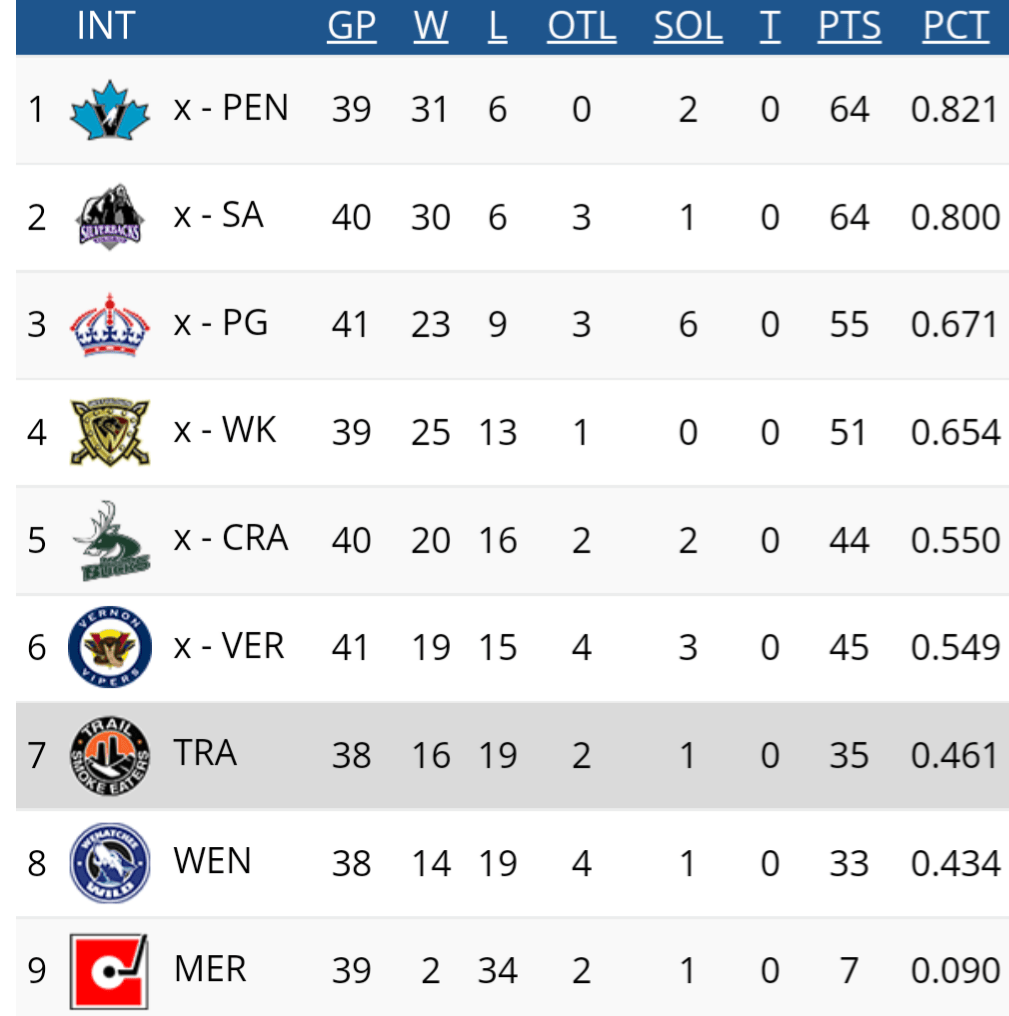Sort by SOL column header

pyautogui.click(x=688, y=26)
